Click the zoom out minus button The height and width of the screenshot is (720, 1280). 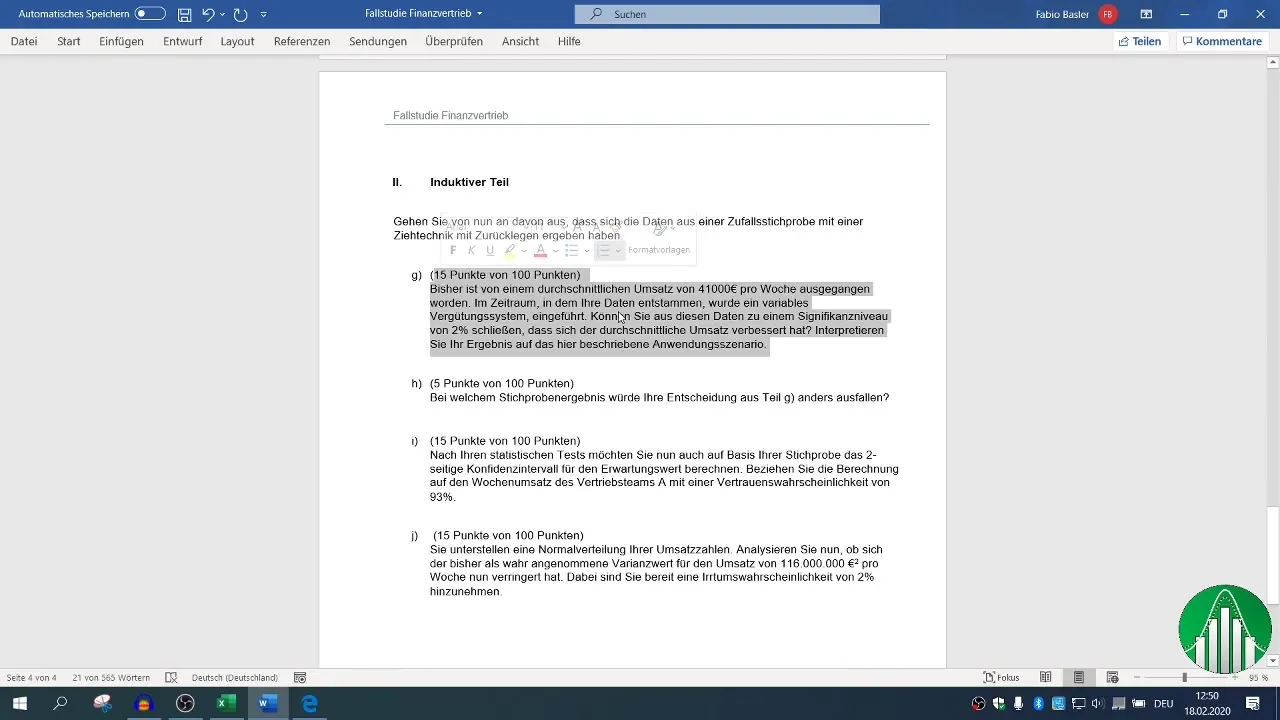tap(1137, 677)
